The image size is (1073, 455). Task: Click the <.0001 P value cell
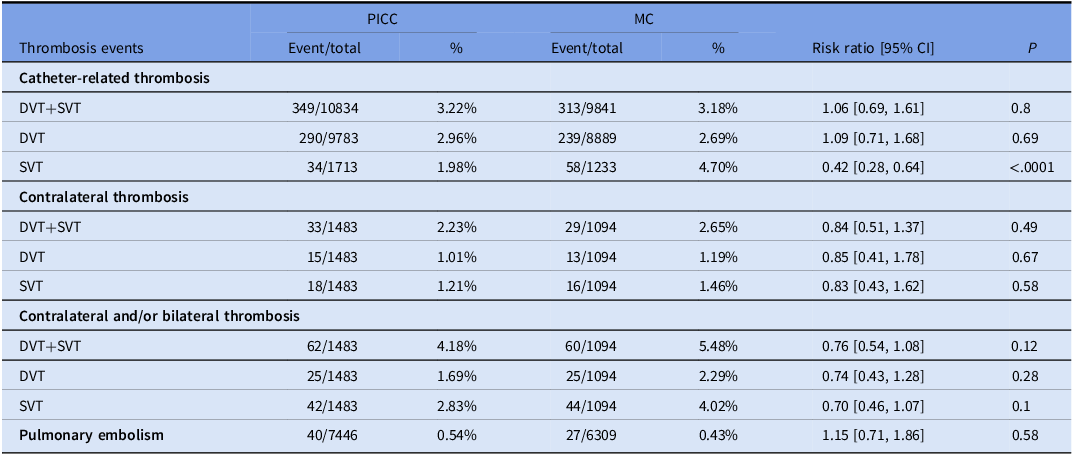pos(1033,166)
